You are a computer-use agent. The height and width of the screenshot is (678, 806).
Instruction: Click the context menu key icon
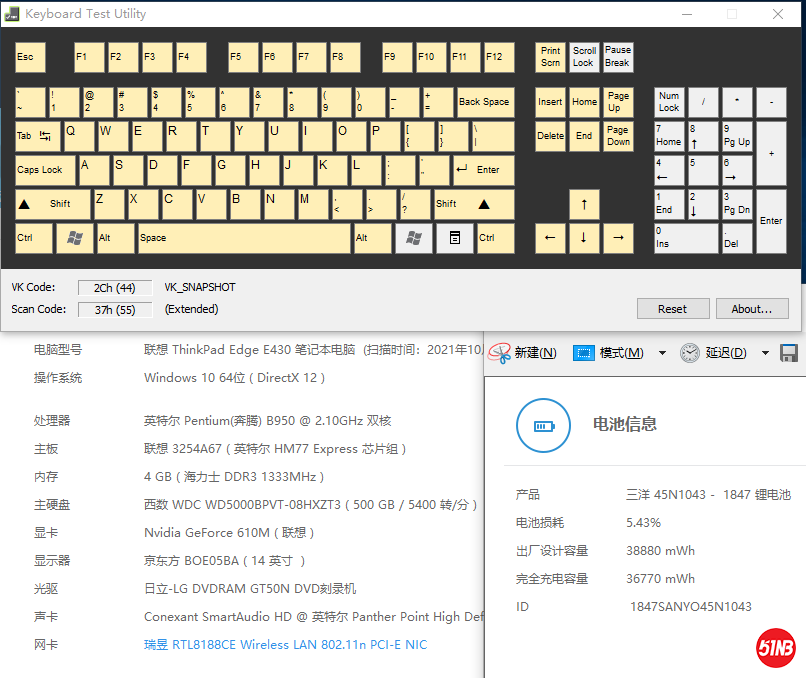point(454,238)
